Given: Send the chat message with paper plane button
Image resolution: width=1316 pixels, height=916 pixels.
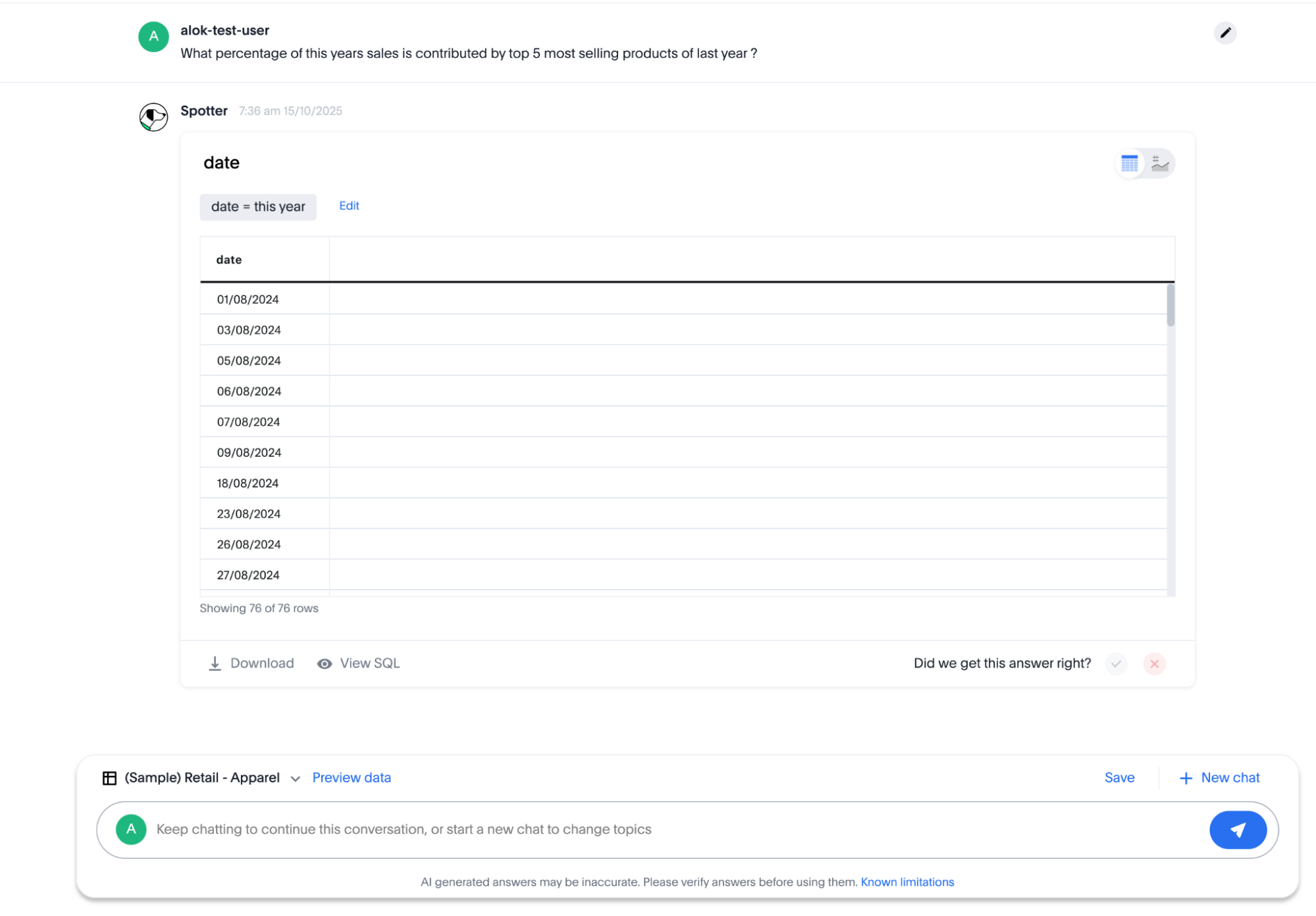Looking at the screenshot, I should pyautogui.click(x=1238, y=830).
